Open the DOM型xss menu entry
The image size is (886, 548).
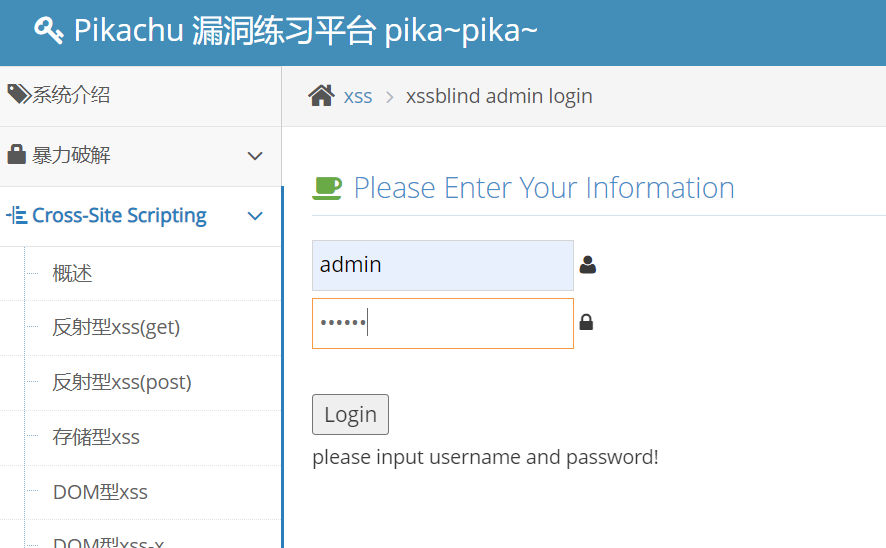(x=100, y=492)
